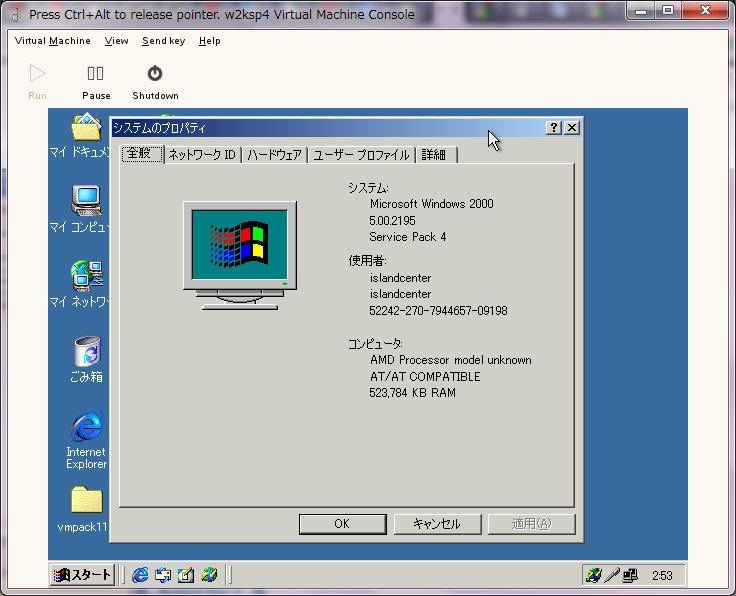Click the dialog's question mark help button

tap(554, 128)
